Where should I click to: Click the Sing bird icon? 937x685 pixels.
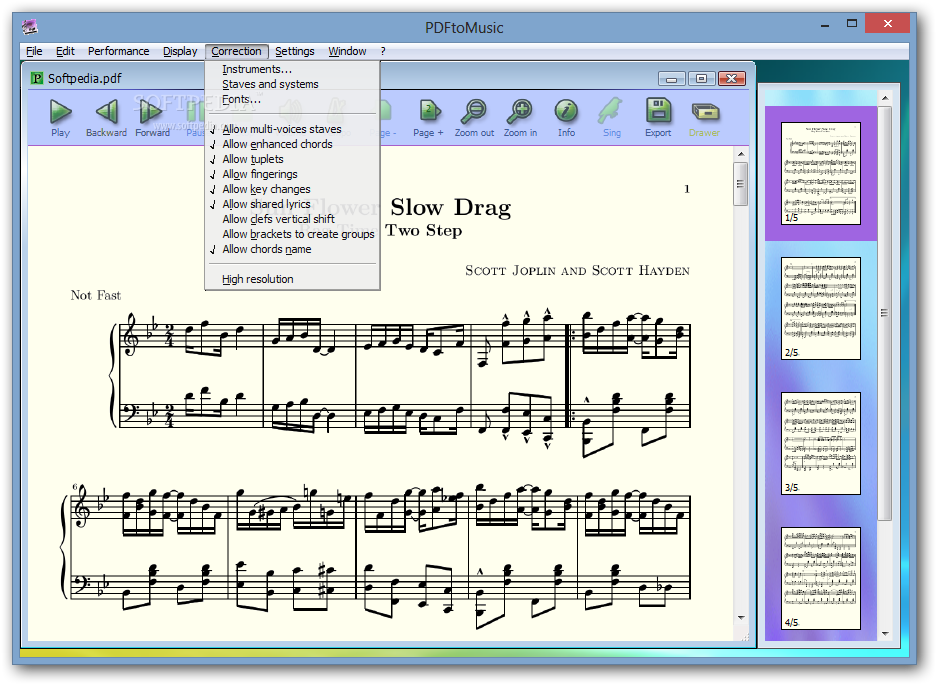(x=611, y=111)
